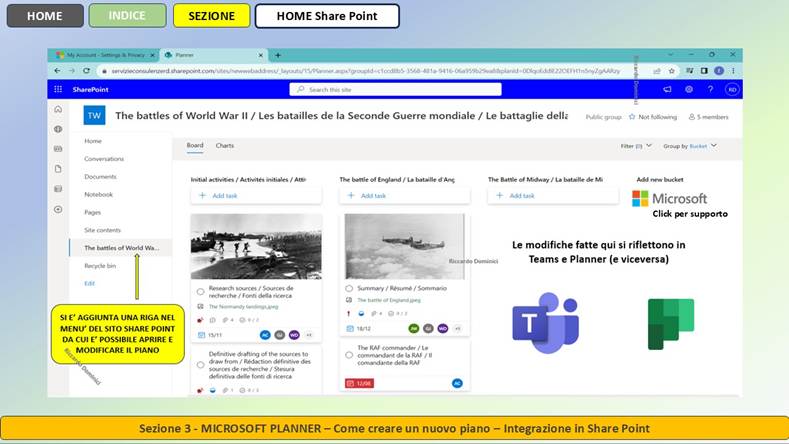Open Site contents in the navigation
789x444 pixels.
pyautogui.click(x=103, y=230)
